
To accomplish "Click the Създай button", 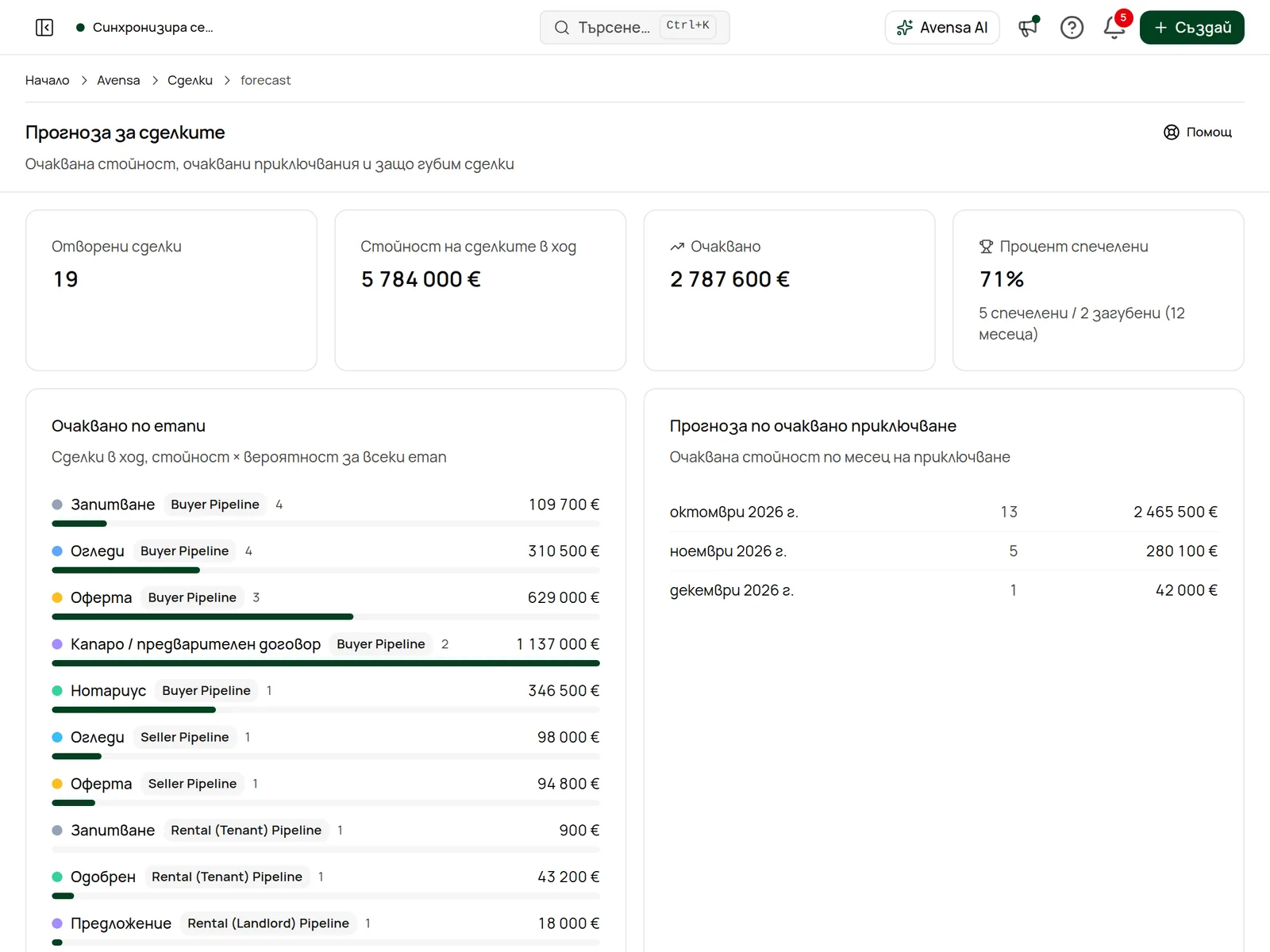I will [x=1191, y=28].
